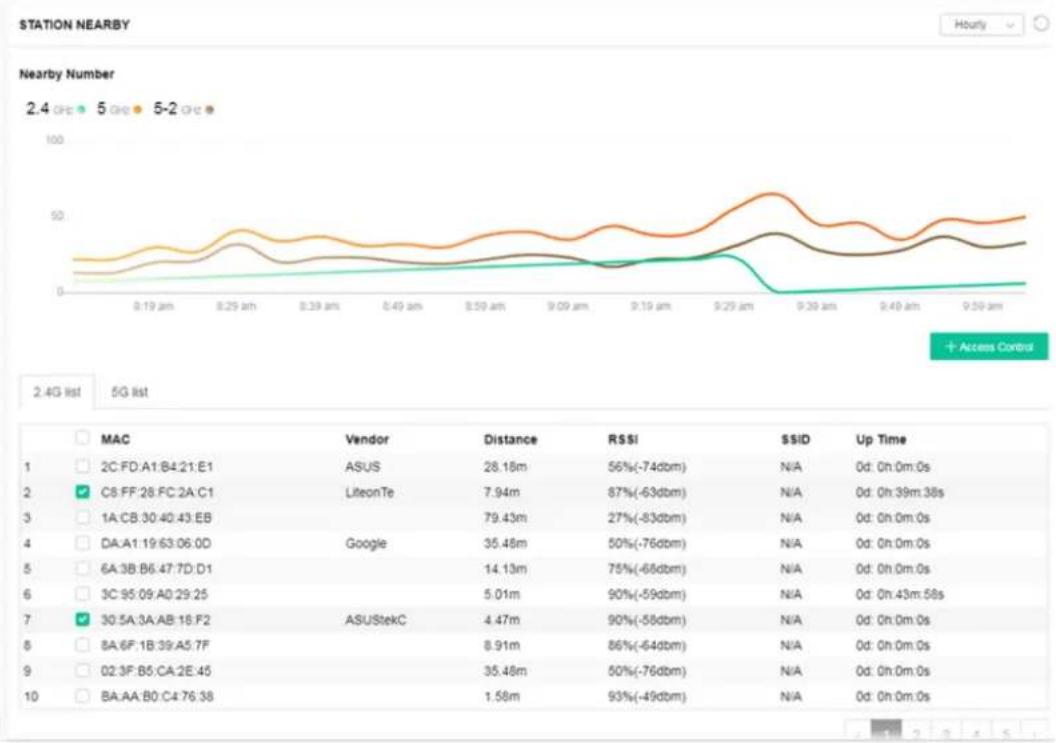The image size is (1056, 743).
Task: Open the Hourly interval dropdown
Action: click(981, 25)
